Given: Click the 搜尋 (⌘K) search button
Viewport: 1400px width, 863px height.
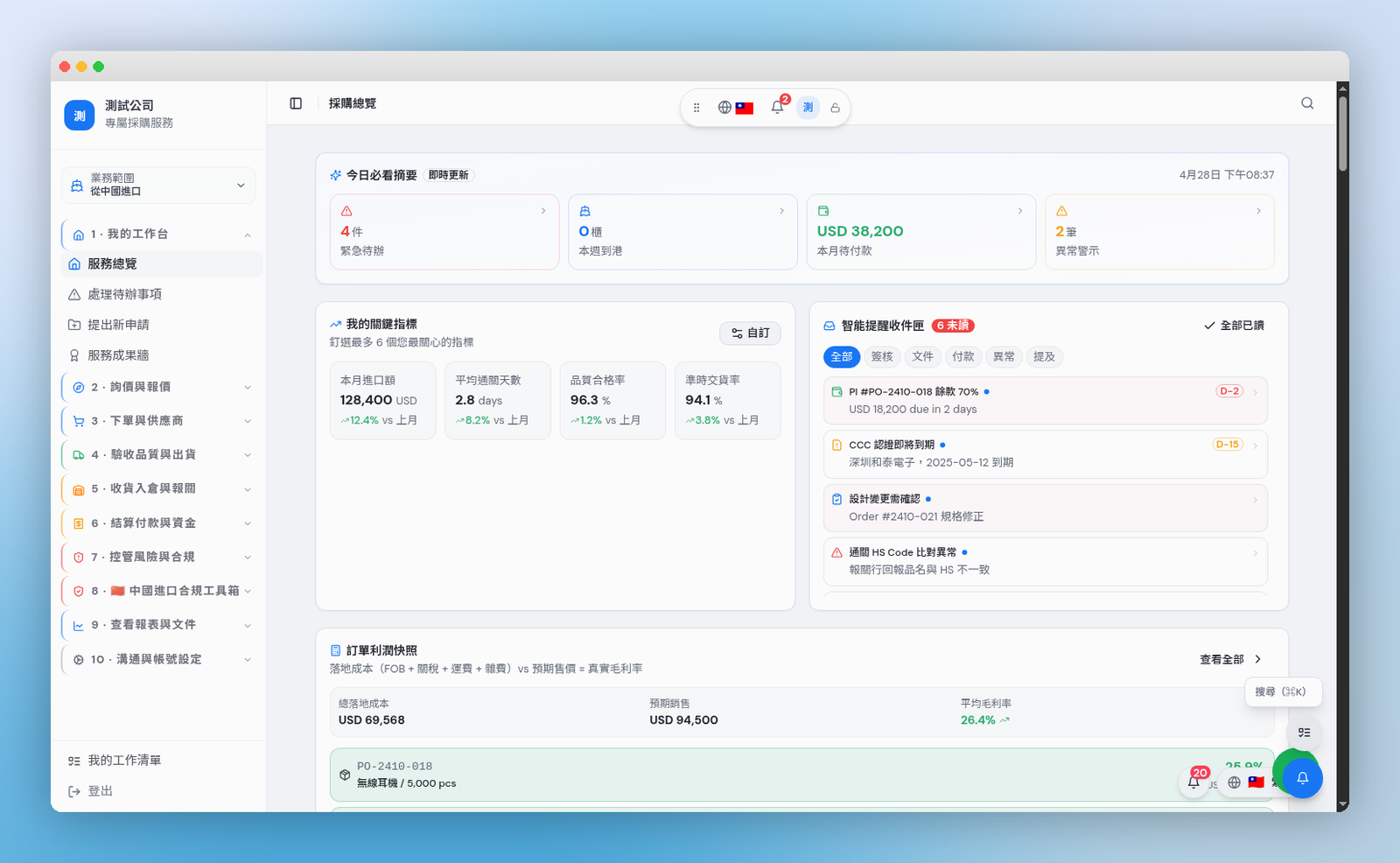Looking at the screenshot, I should [x=1283, y=691].
